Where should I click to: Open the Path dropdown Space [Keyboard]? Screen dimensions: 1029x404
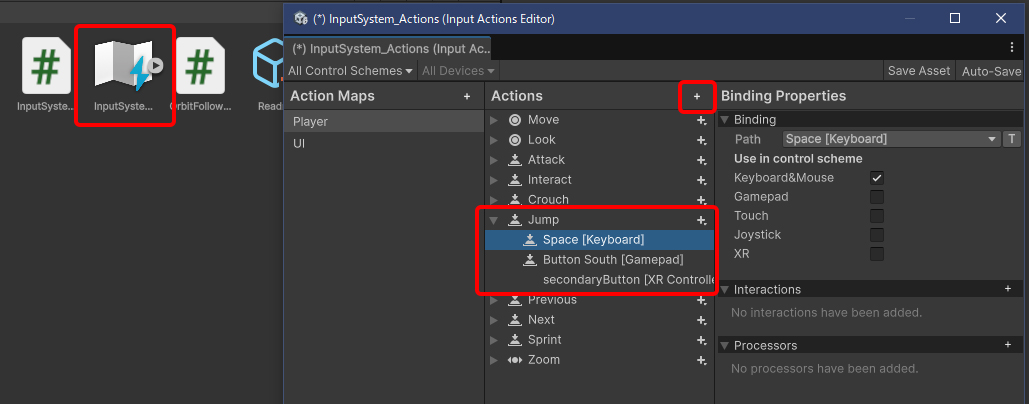point(891,139)
